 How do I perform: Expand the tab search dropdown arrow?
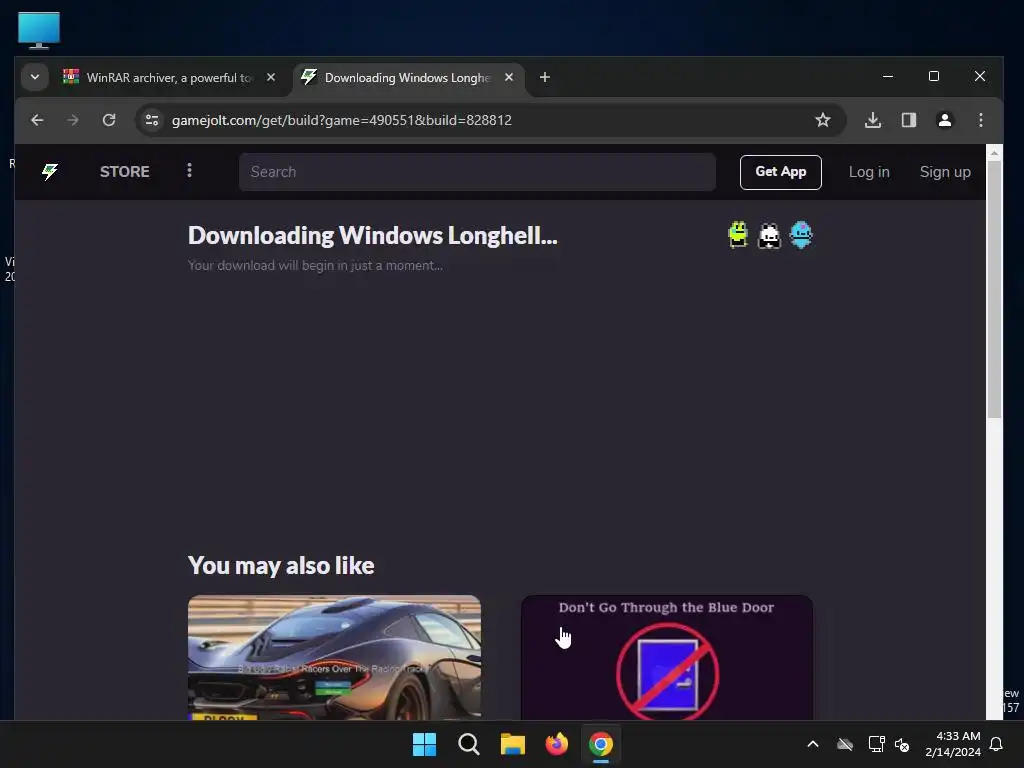pos(35,77)
